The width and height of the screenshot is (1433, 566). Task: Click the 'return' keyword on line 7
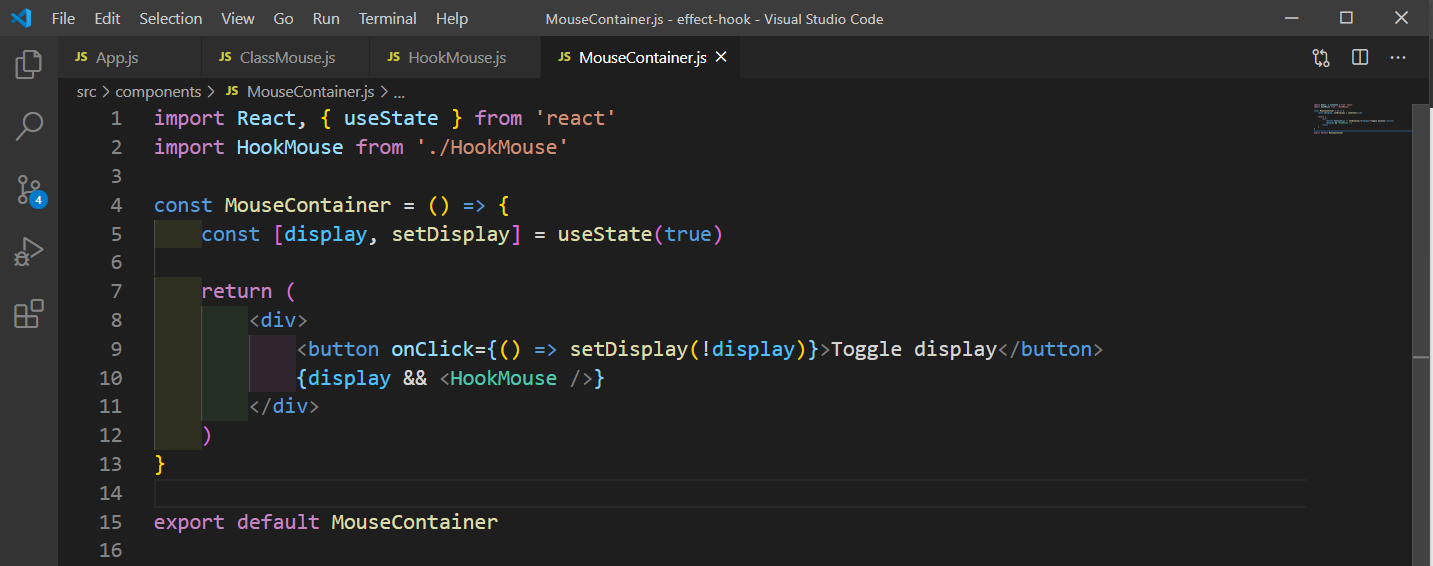[x=237, y=291]
